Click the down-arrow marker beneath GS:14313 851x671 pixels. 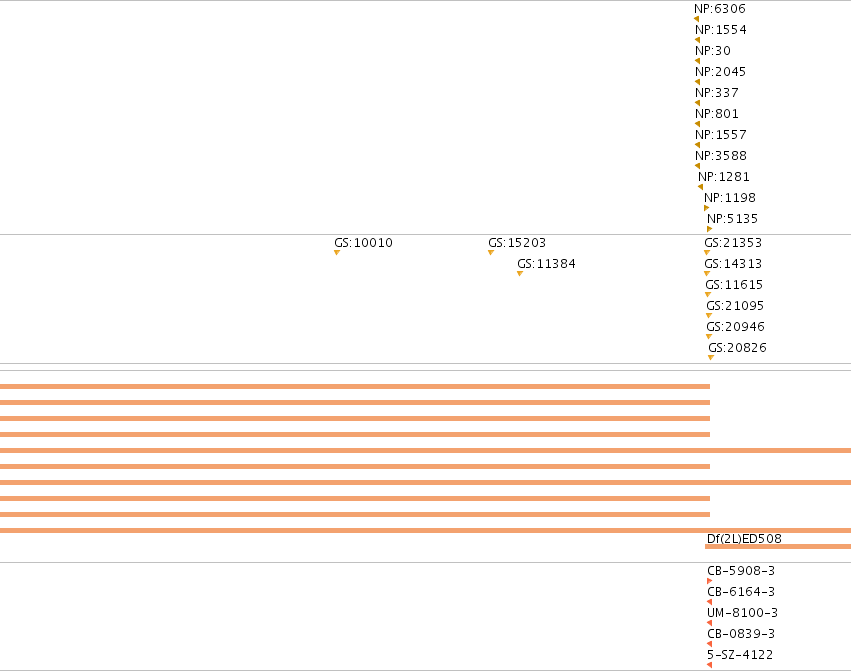tap(707, 274)
